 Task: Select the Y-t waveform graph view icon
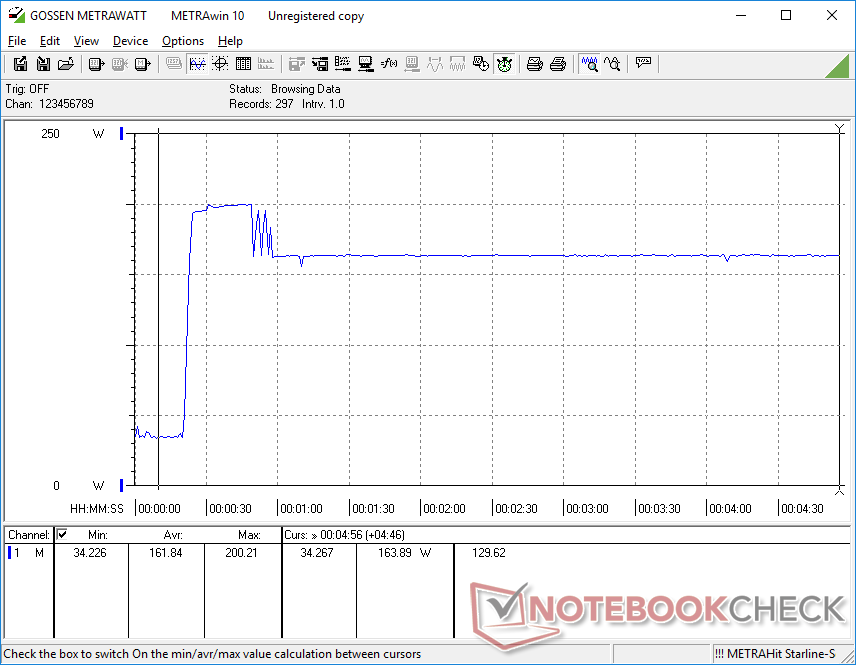tap(197, 64)
